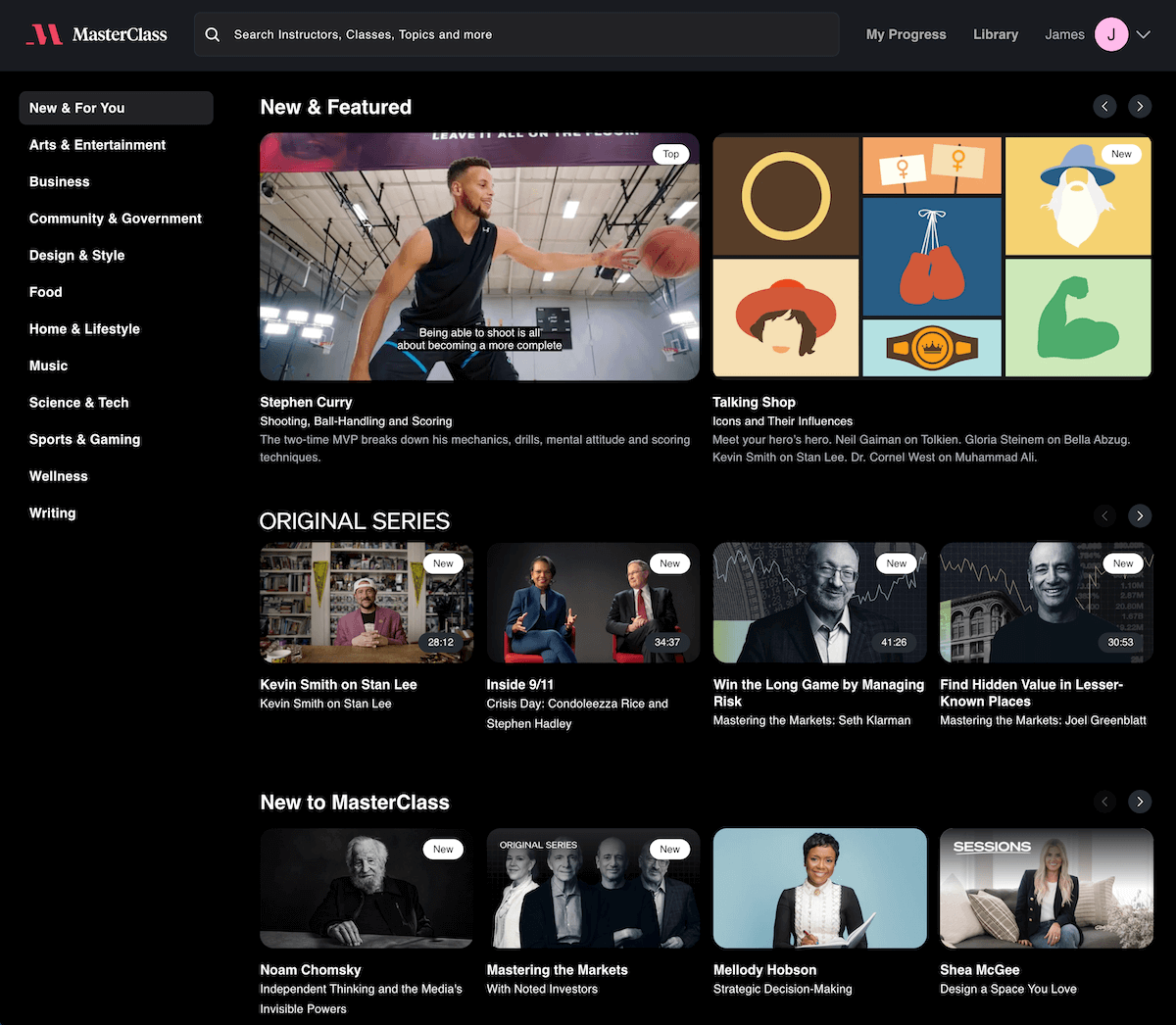Select Design & Style category
This screenshot has width=1176, height=1025.
(76, 255)
